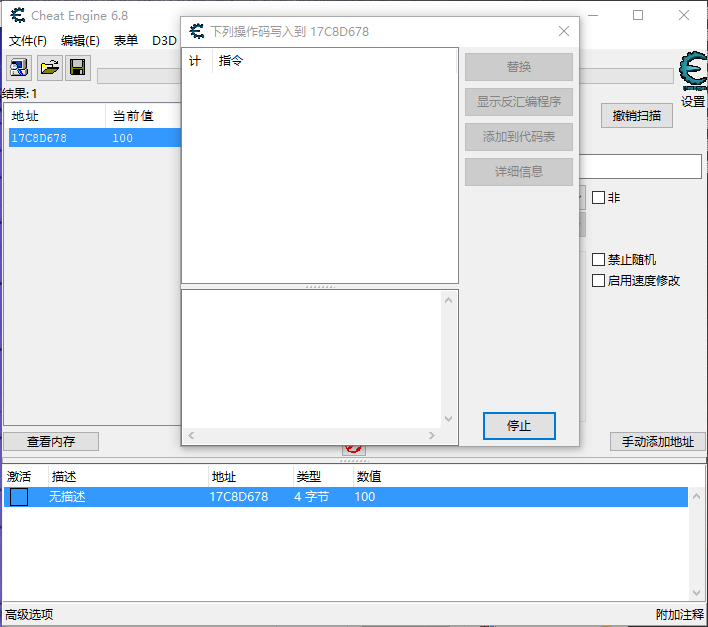The width and height of the screenshot is (708, 627).
Task: Click the Cheat Engine title bar icon
Action: click(x=18, y=15)
